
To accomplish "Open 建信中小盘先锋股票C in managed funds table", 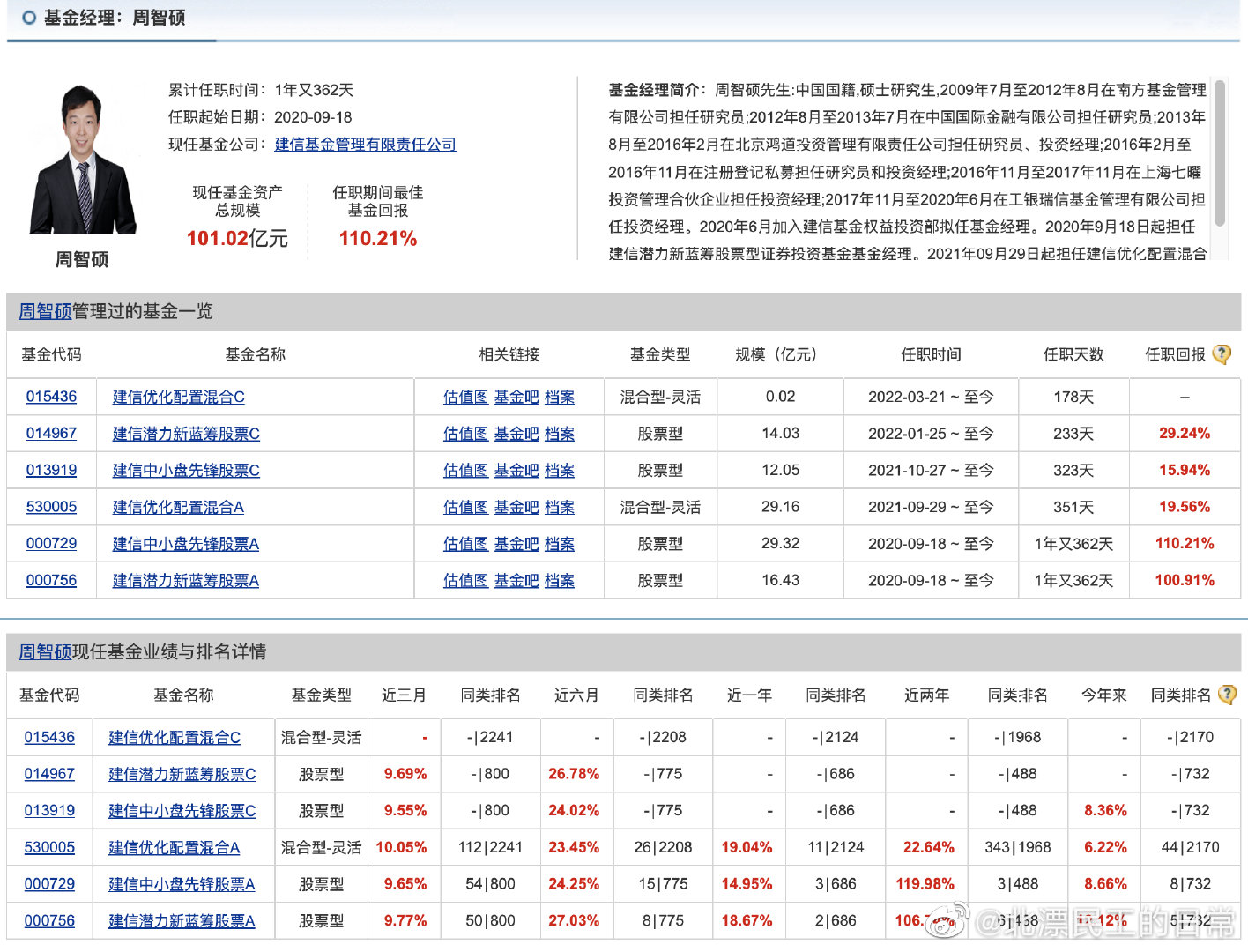I will coord(186,470).
